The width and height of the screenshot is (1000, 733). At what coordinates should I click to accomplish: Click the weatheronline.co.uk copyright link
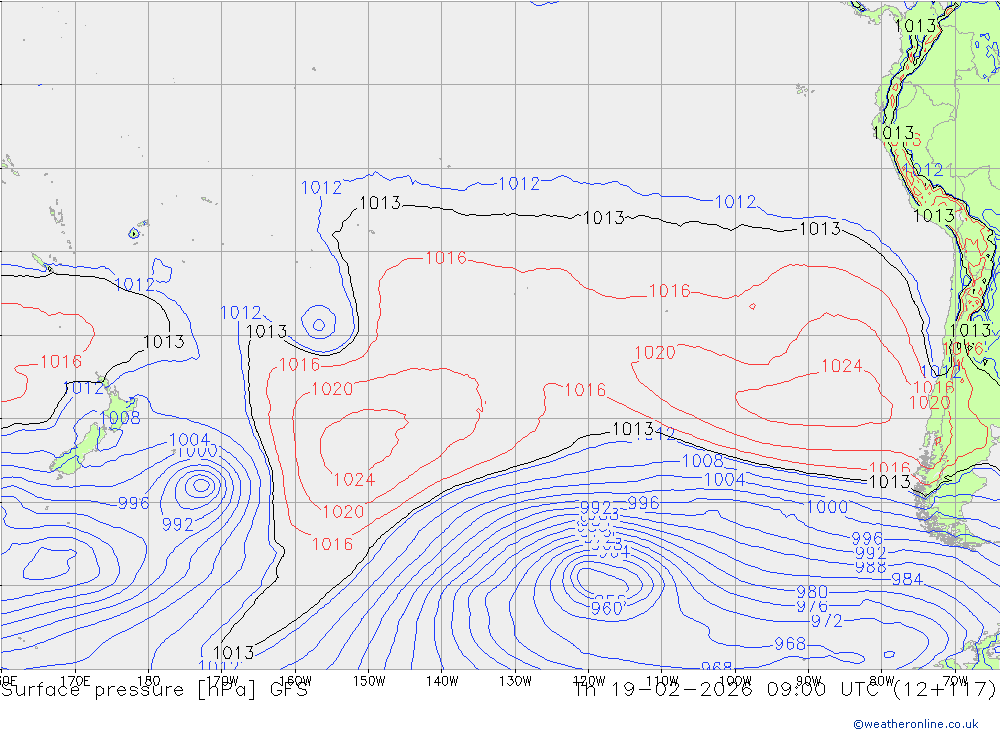(x=916, y=723)
